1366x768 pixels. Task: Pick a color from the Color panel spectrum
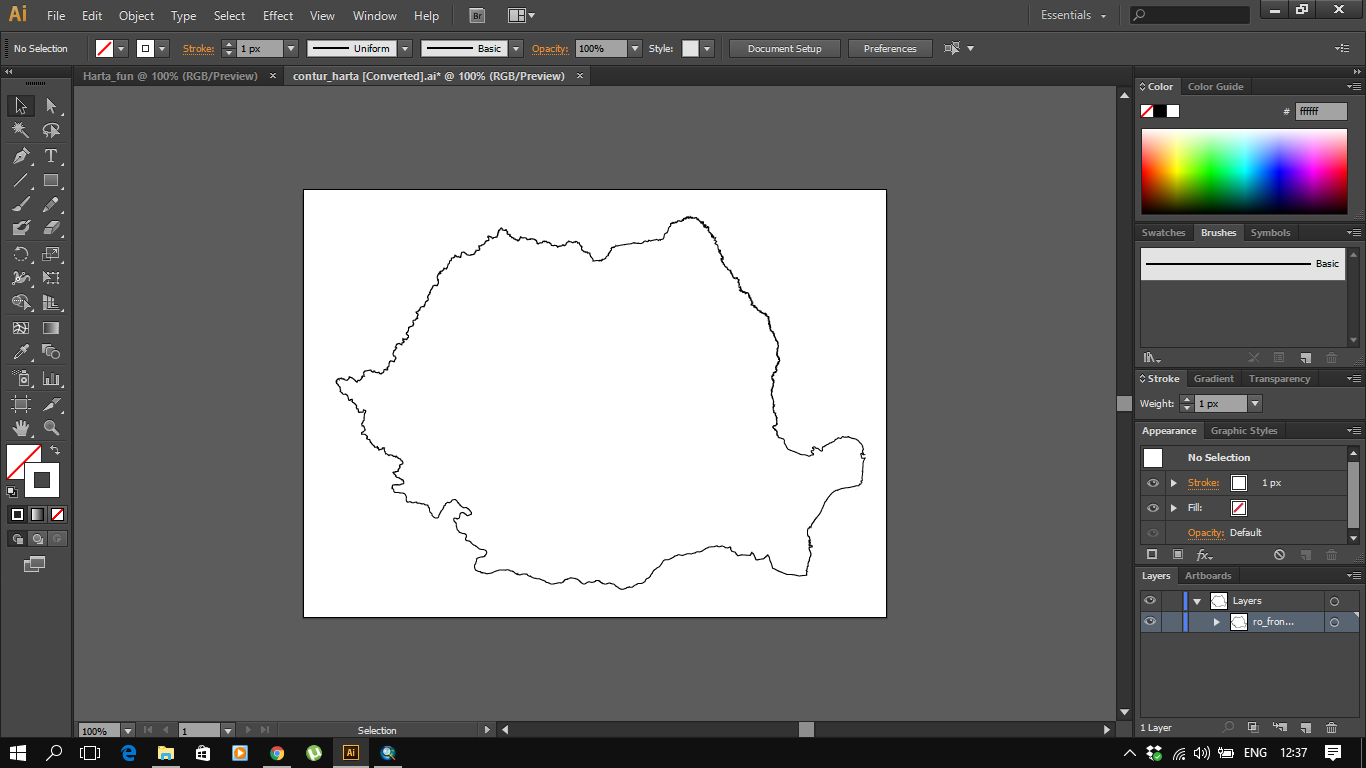[1244, 171]
